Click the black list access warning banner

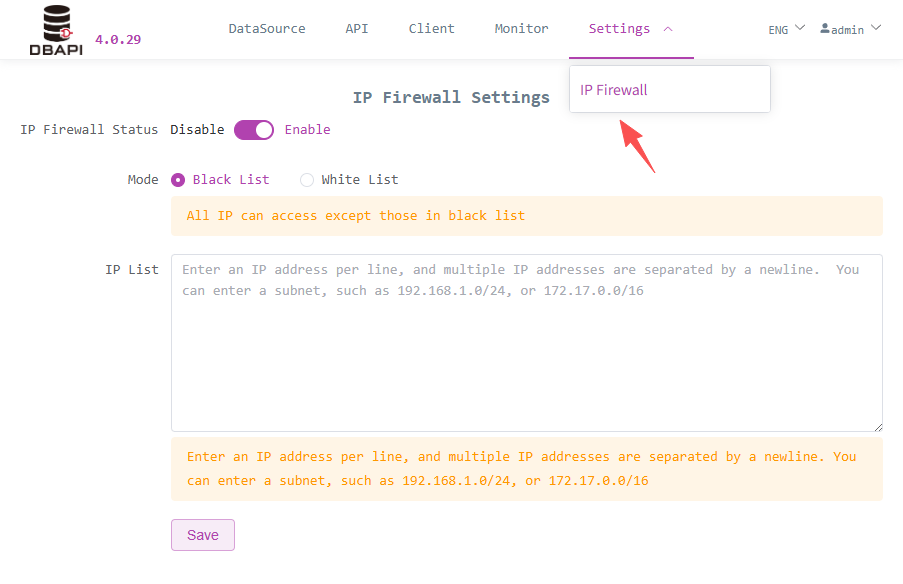(x=528, y=215)
